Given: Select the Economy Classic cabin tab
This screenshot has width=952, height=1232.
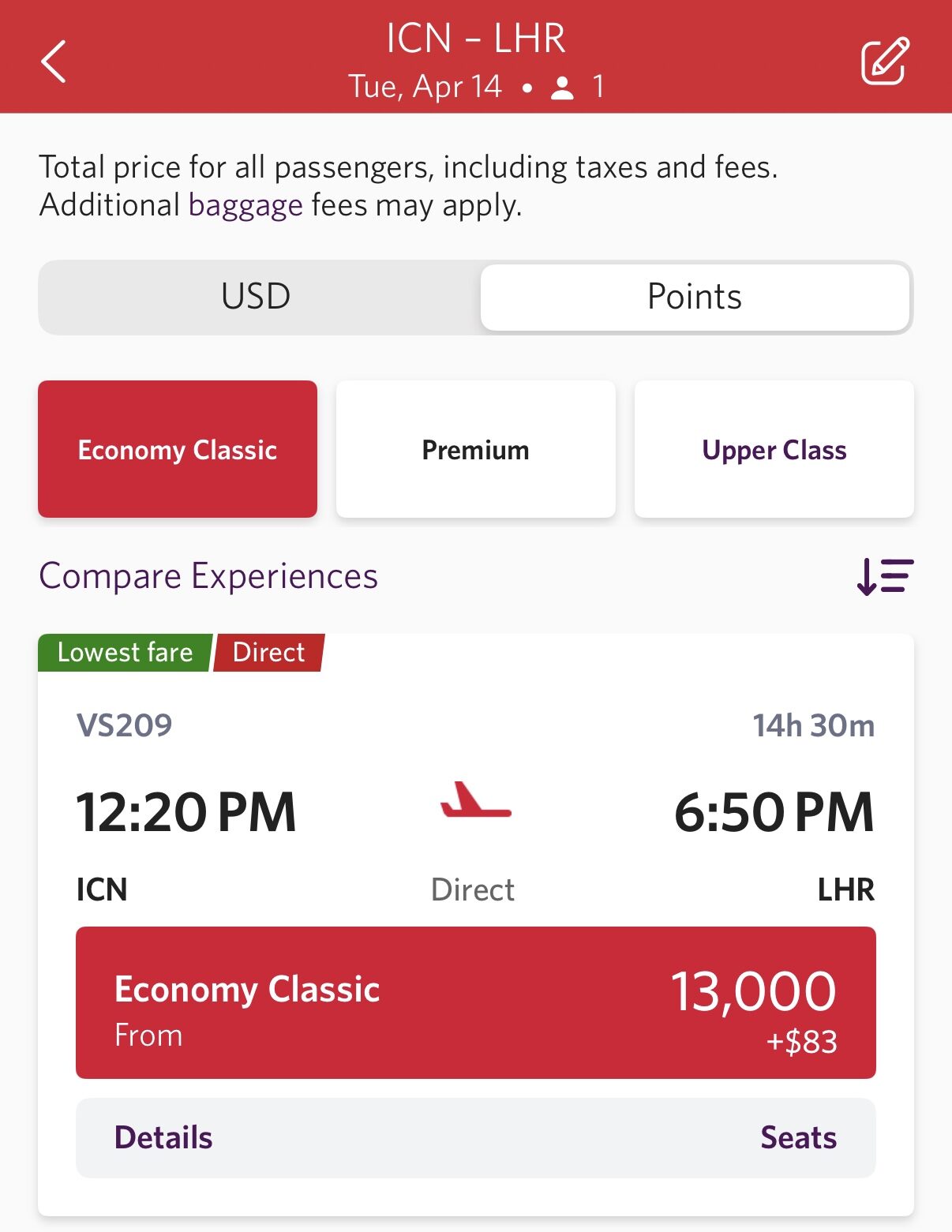Looking at the screenshot, I should 178,449.
